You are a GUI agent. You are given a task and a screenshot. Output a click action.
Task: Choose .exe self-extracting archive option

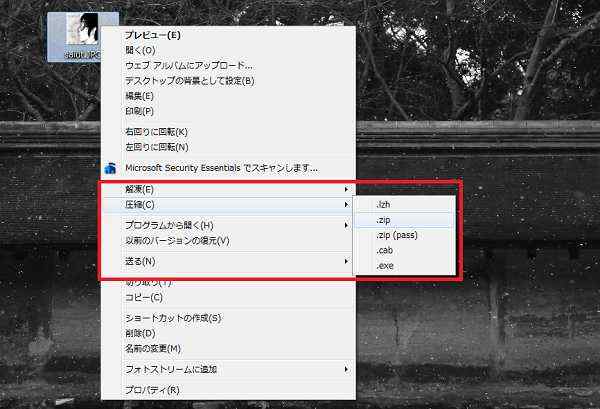pyautogui.click(x=385, y=265)
